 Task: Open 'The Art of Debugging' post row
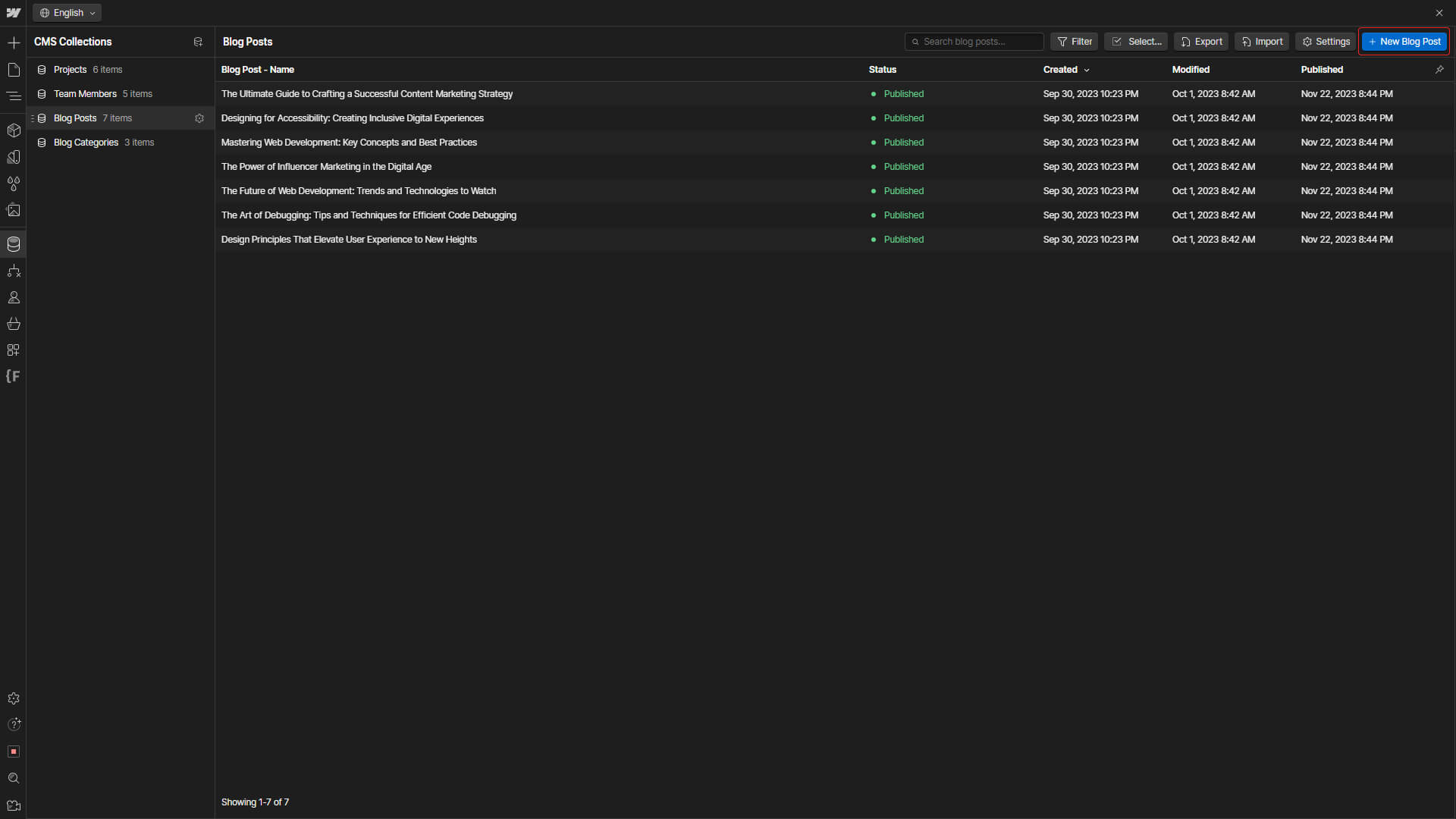[369, 215]
